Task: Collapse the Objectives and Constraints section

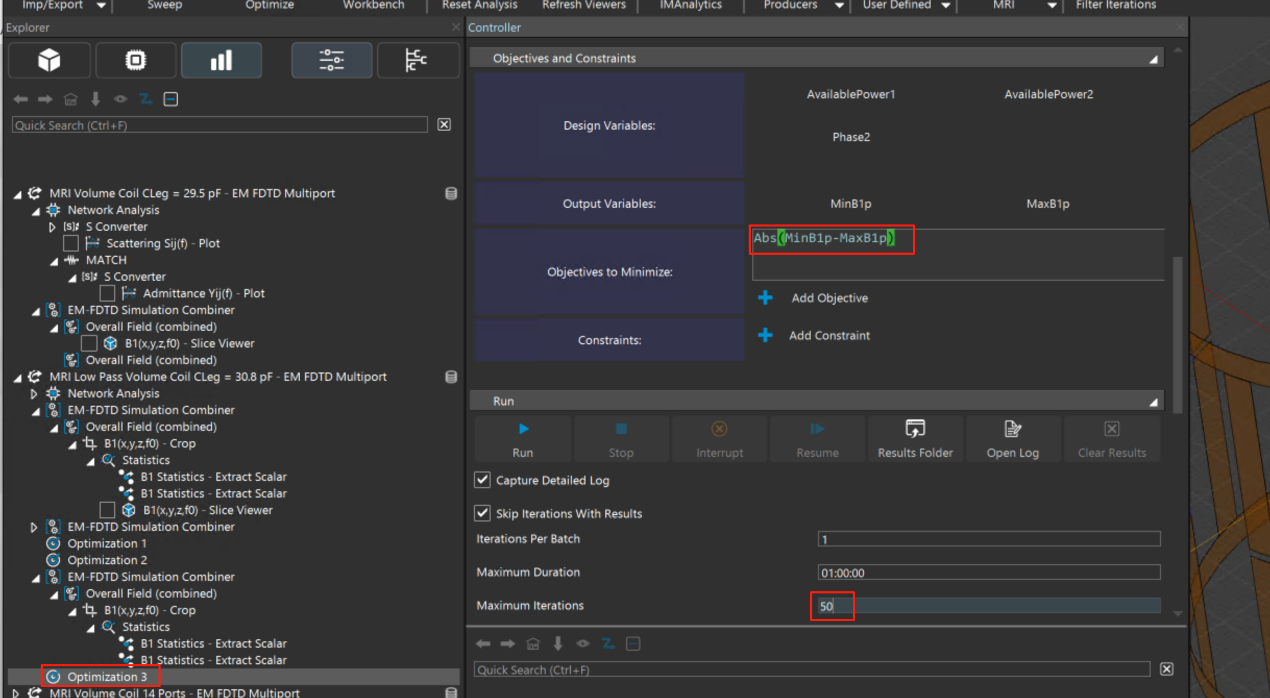Action: tap(1153, 59)
